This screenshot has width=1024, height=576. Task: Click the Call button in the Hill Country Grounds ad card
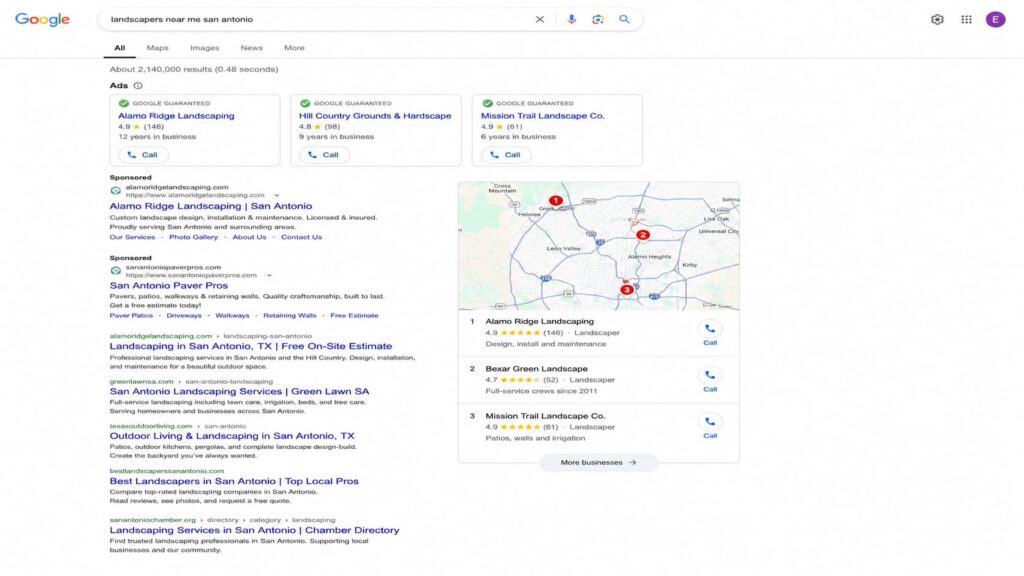(324, 155)
